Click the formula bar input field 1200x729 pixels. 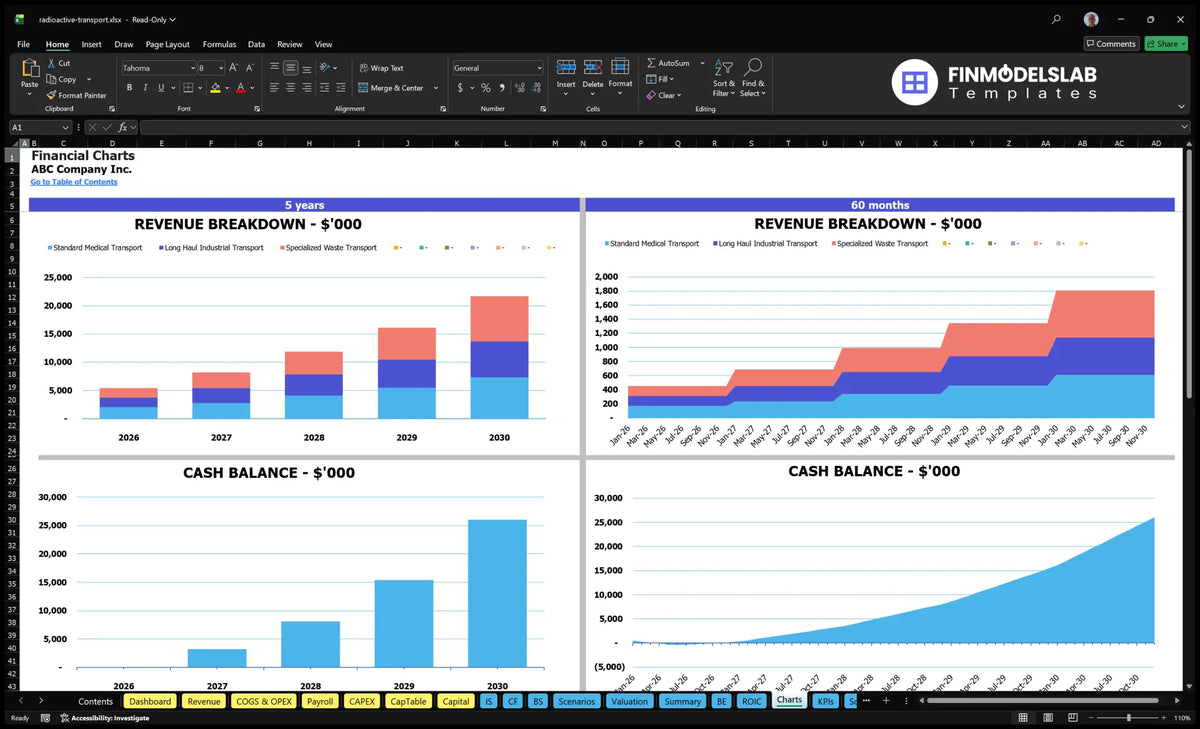pyautogui.click(x=665, y=127)
